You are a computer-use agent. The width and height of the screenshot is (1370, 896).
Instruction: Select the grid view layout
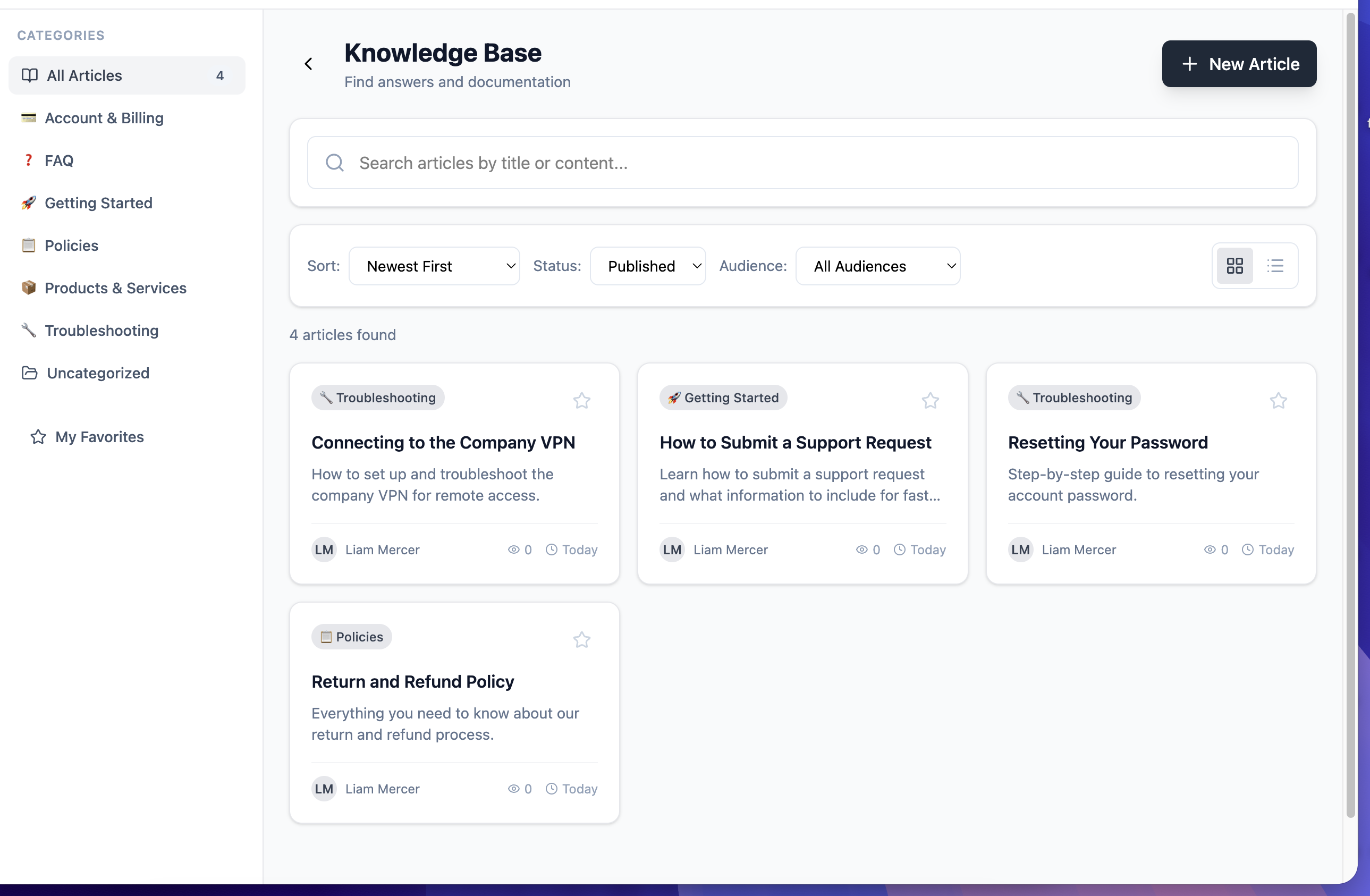pos(1234,266)
